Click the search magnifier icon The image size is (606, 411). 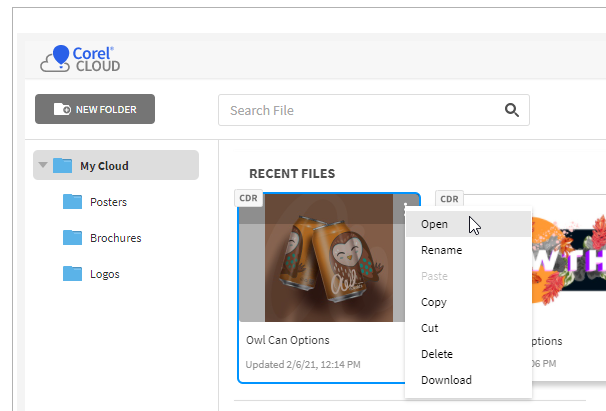tap(512, 110)
